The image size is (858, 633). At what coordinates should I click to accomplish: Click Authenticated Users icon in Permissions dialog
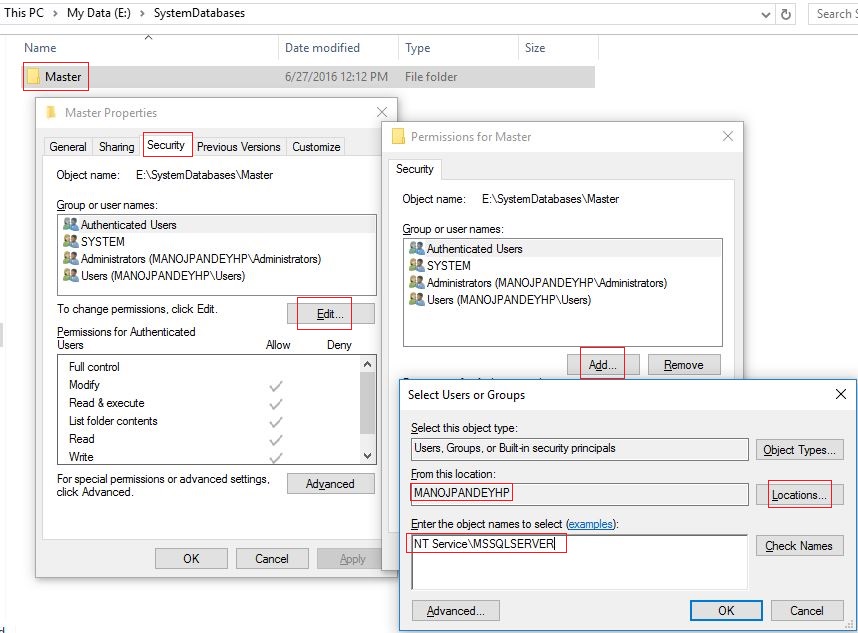pyautogui.click(x=416, y=248)
